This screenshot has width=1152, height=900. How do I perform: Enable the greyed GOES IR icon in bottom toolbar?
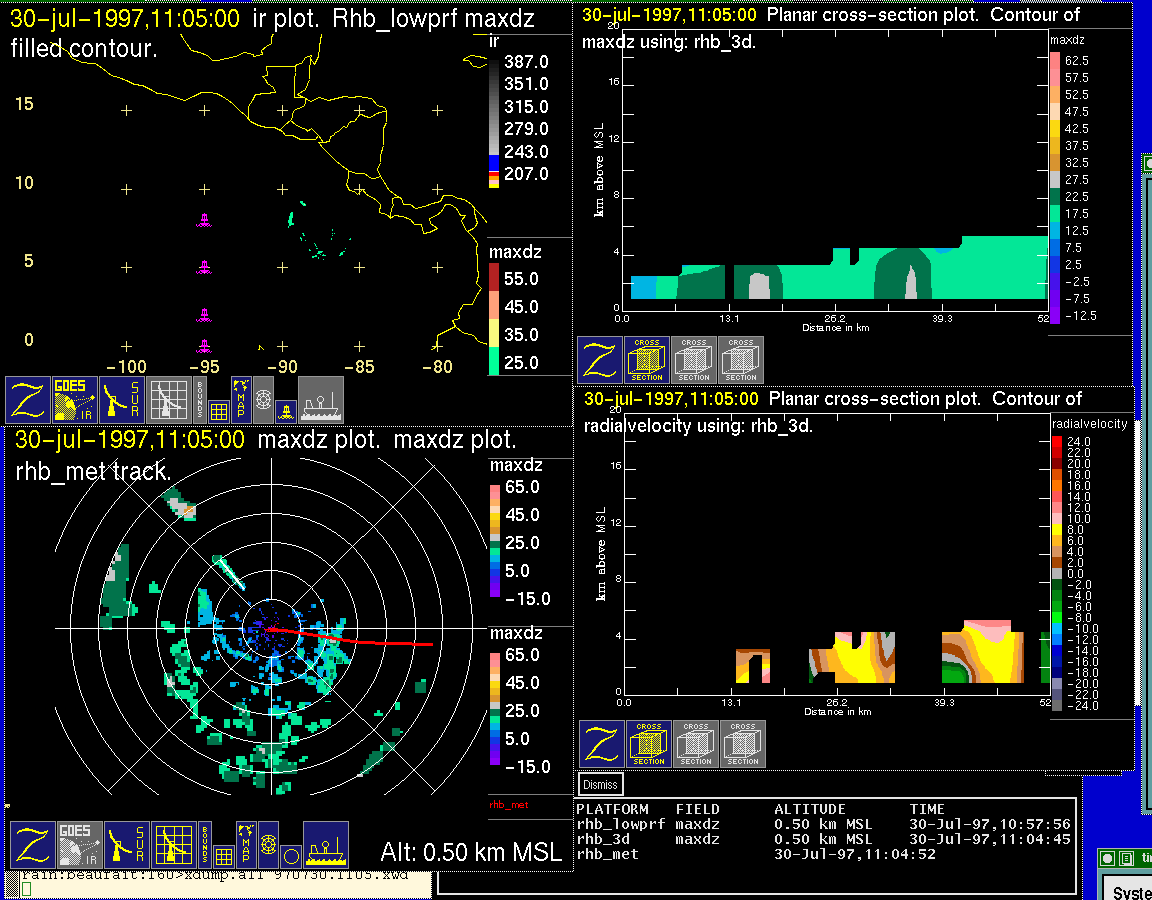coord(77,845)
